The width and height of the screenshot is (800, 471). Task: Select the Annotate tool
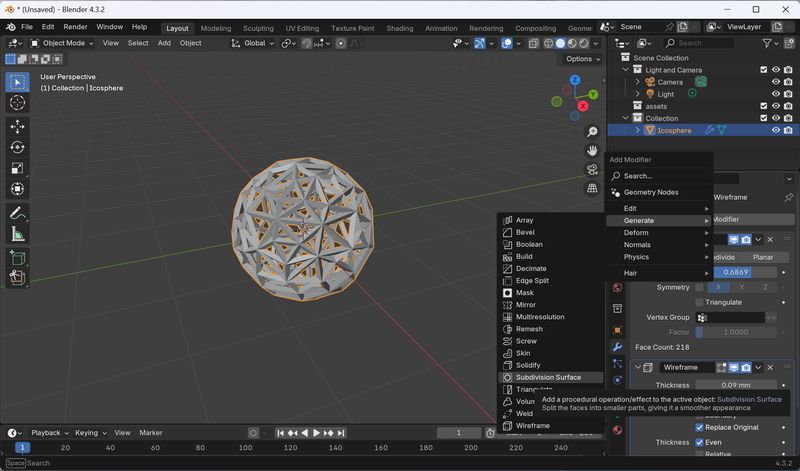17,213
